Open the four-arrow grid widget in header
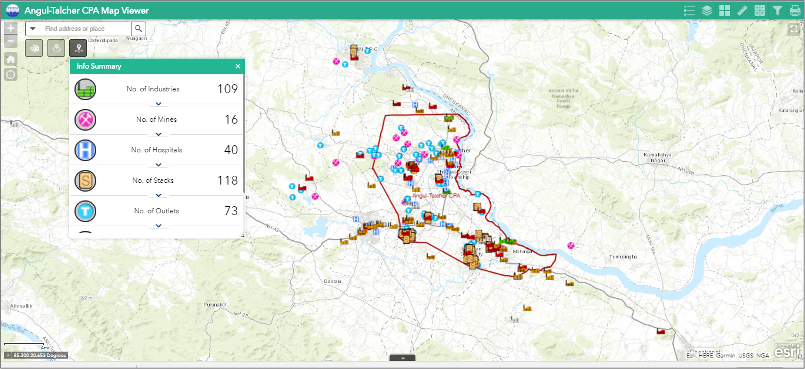The image size is (805, 369). coord(760,10)
